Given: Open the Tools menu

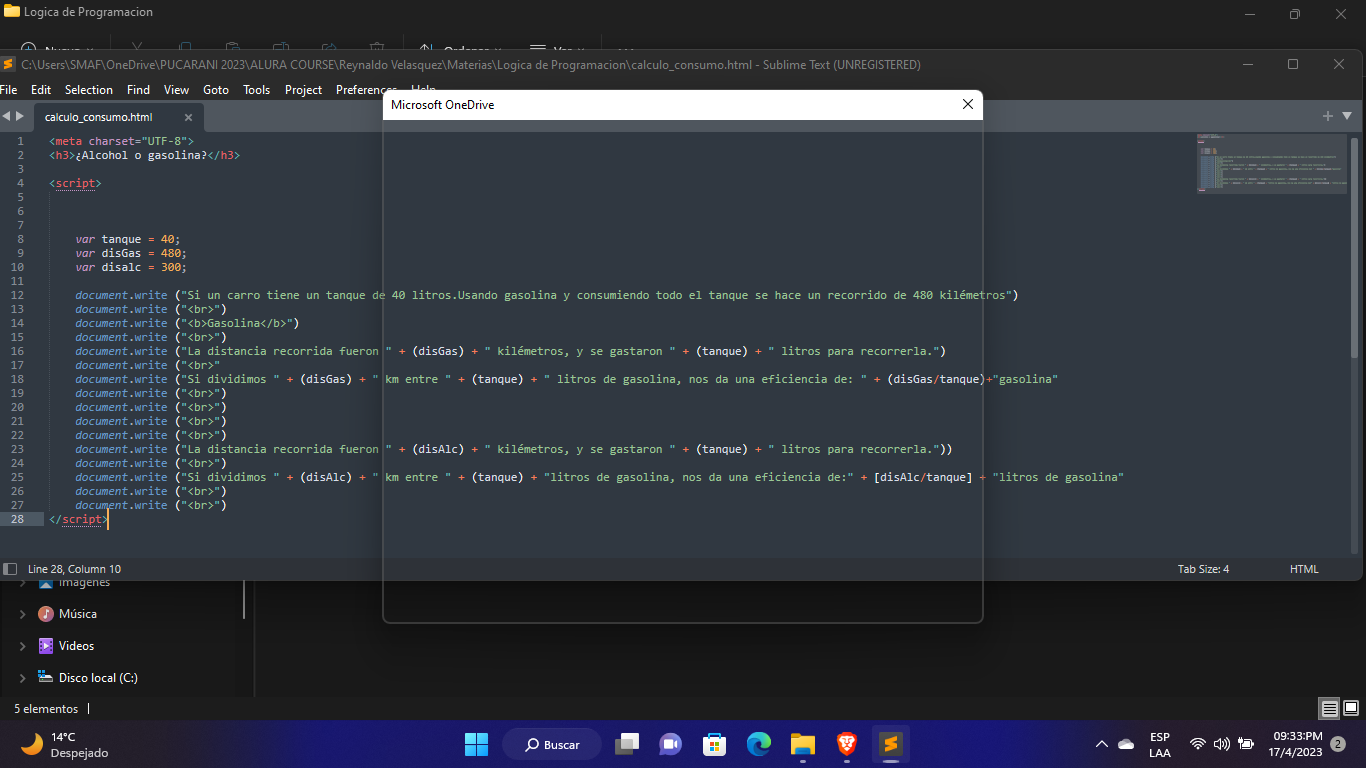Looking at the screenshot, I should 257,89.
